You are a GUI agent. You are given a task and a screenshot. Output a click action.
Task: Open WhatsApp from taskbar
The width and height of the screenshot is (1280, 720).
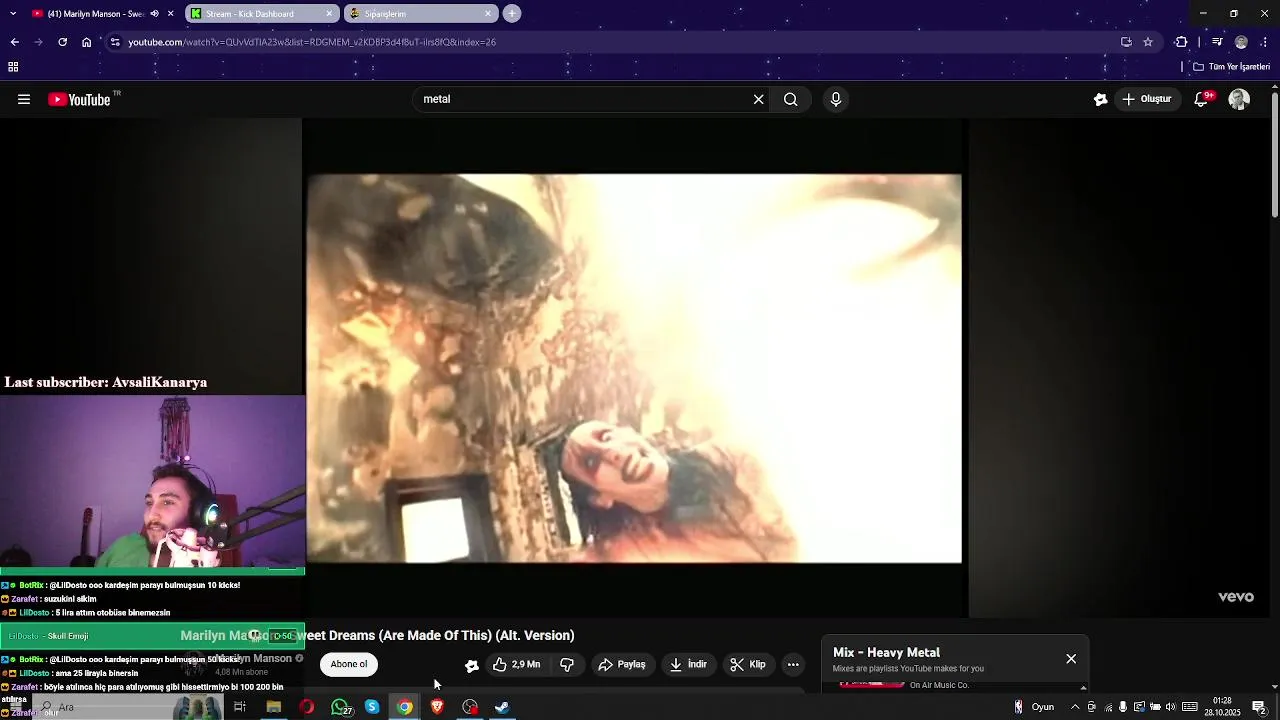point(340,707)
